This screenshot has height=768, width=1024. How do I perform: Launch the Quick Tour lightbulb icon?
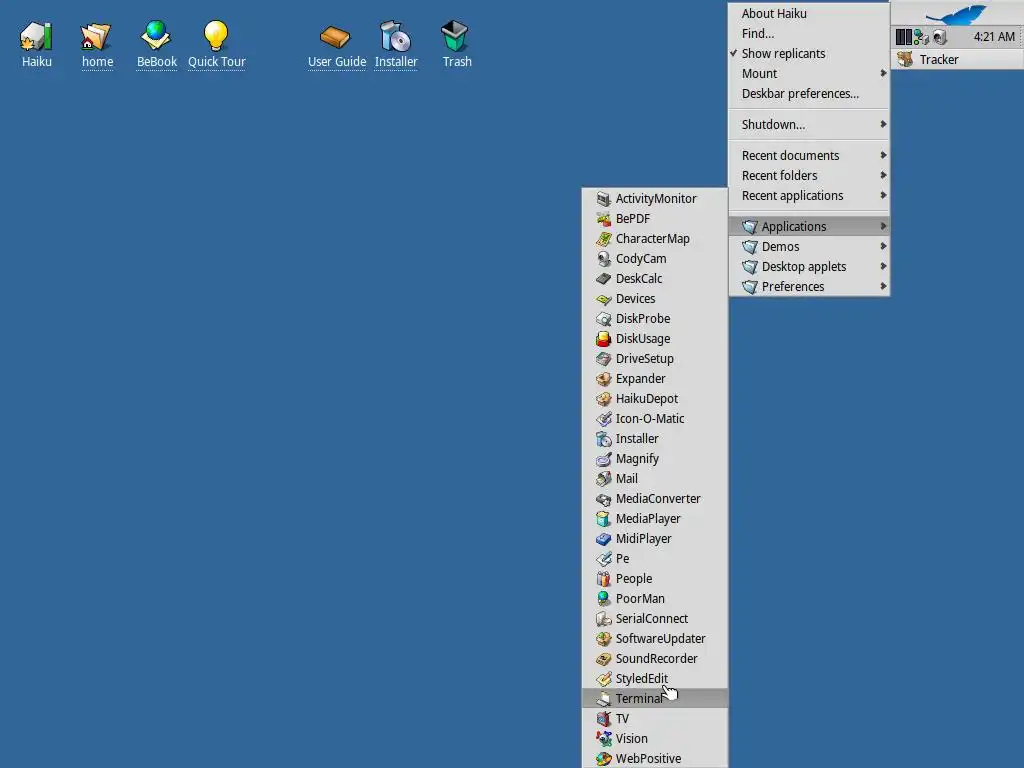point(217,44)
